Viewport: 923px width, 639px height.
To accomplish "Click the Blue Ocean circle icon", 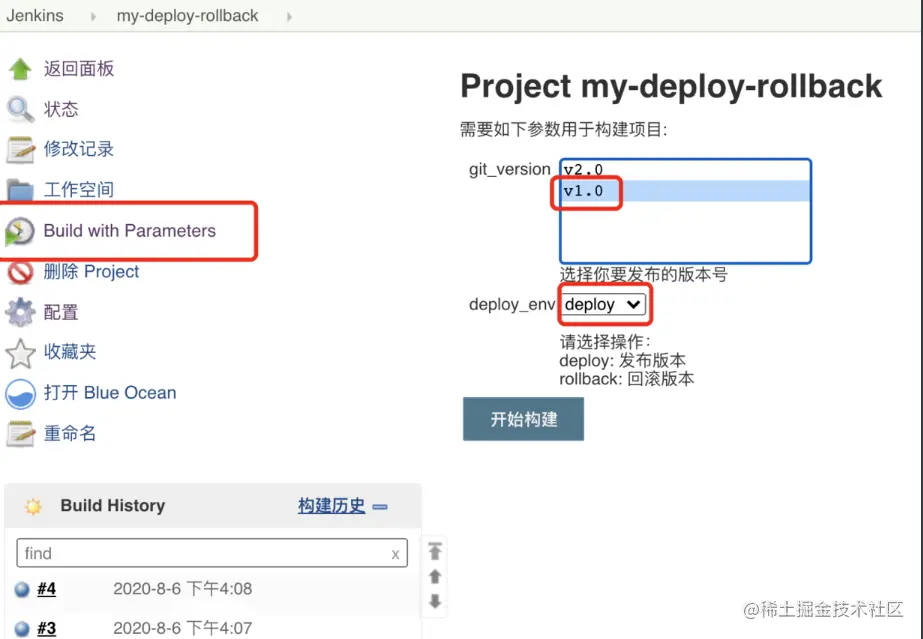I will click(20, 394).
